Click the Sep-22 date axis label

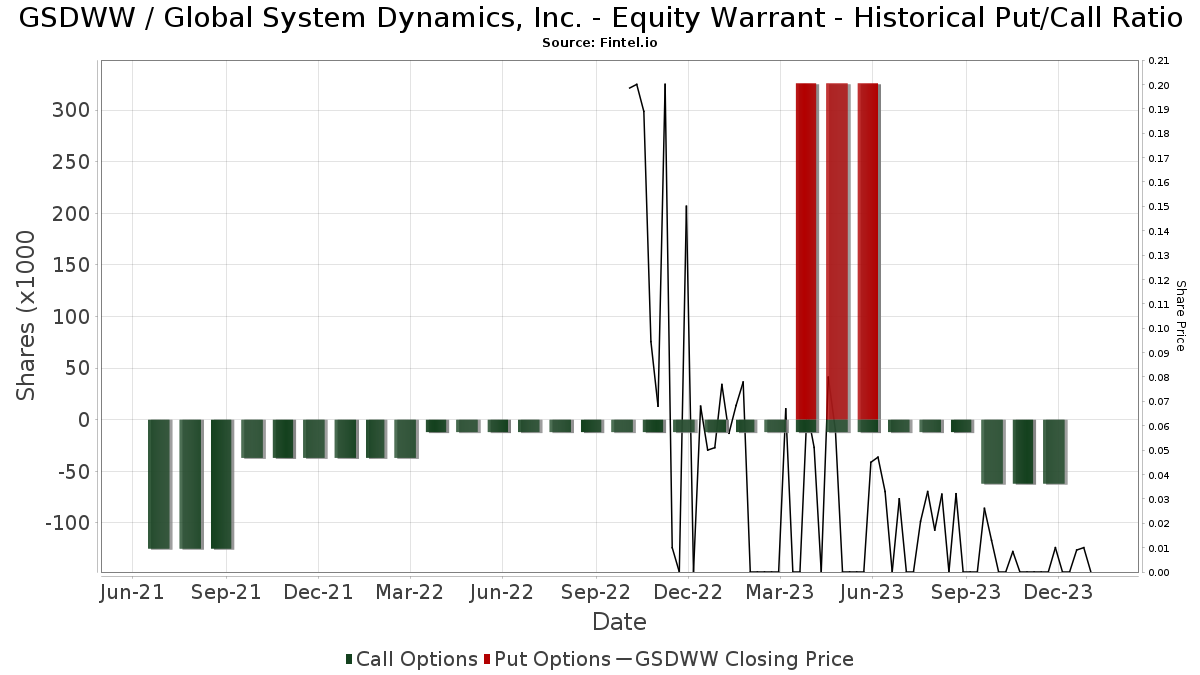pos(596,592)
